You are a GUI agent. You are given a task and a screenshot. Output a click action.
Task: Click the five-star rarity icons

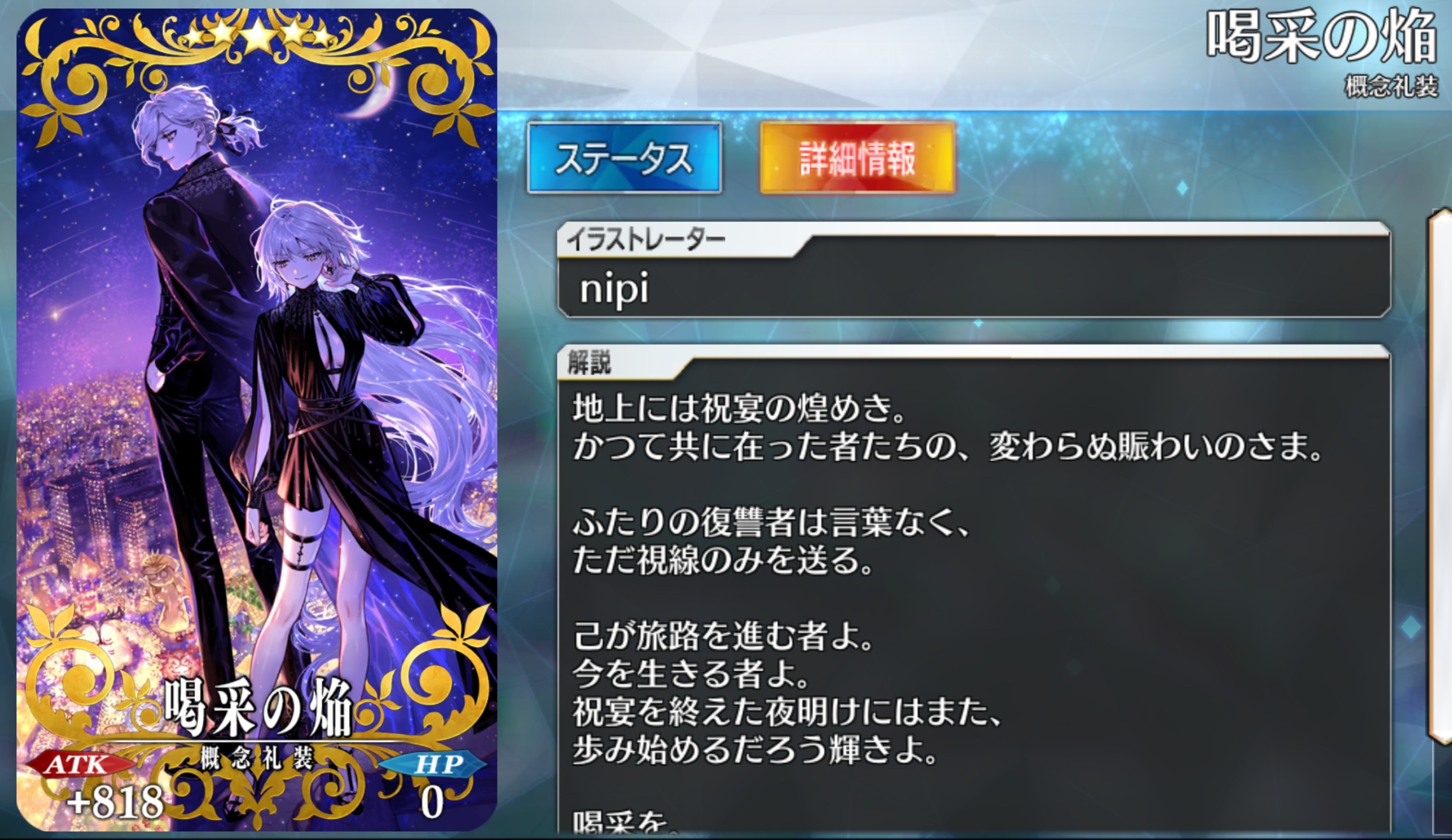tap(257, 36)
